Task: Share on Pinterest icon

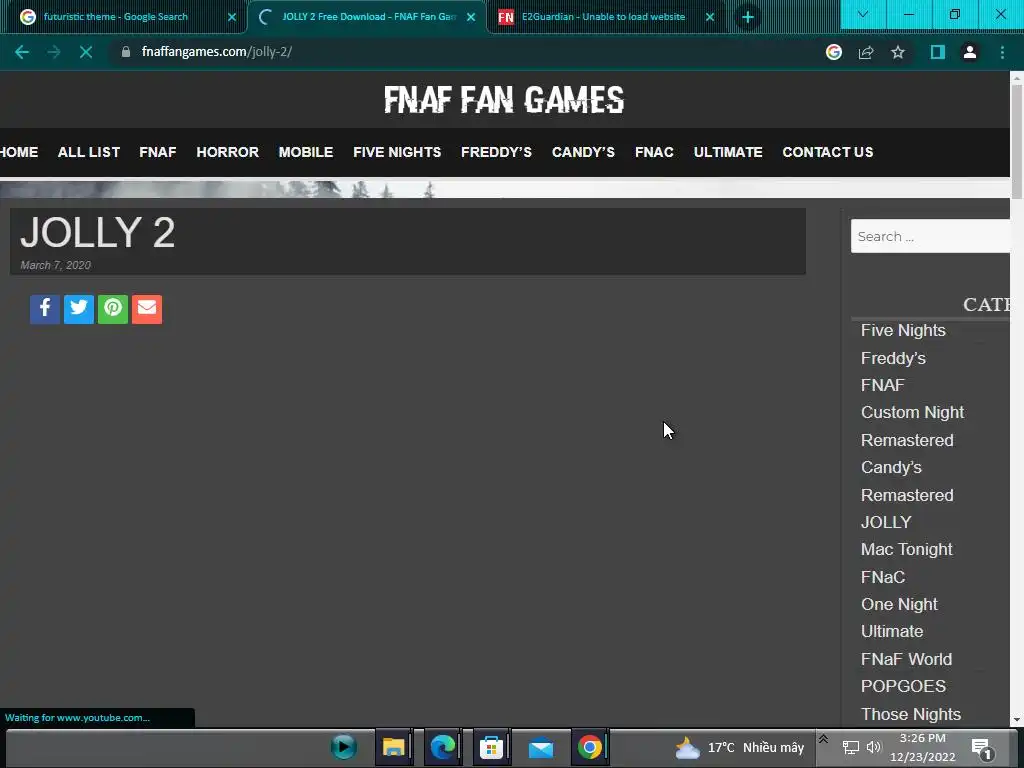Action: pos(113,309)
